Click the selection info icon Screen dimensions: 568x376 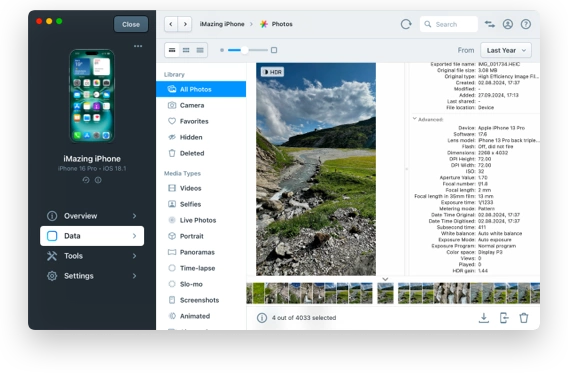click(x=262, y=318)
